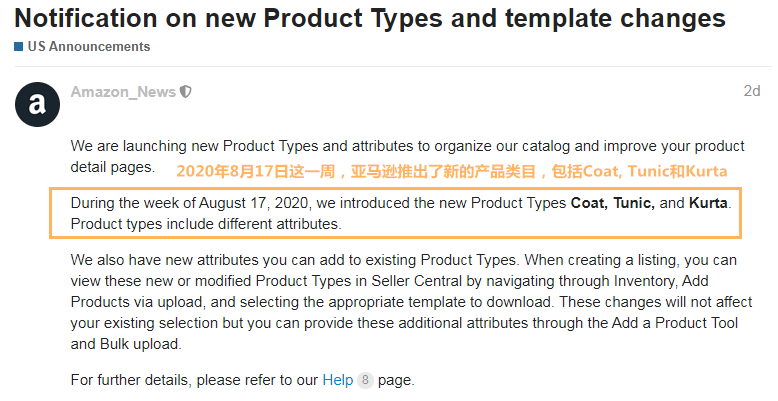778x401 pixels.
Task: Click the bold word Coat
Action: tap(589, 203)
